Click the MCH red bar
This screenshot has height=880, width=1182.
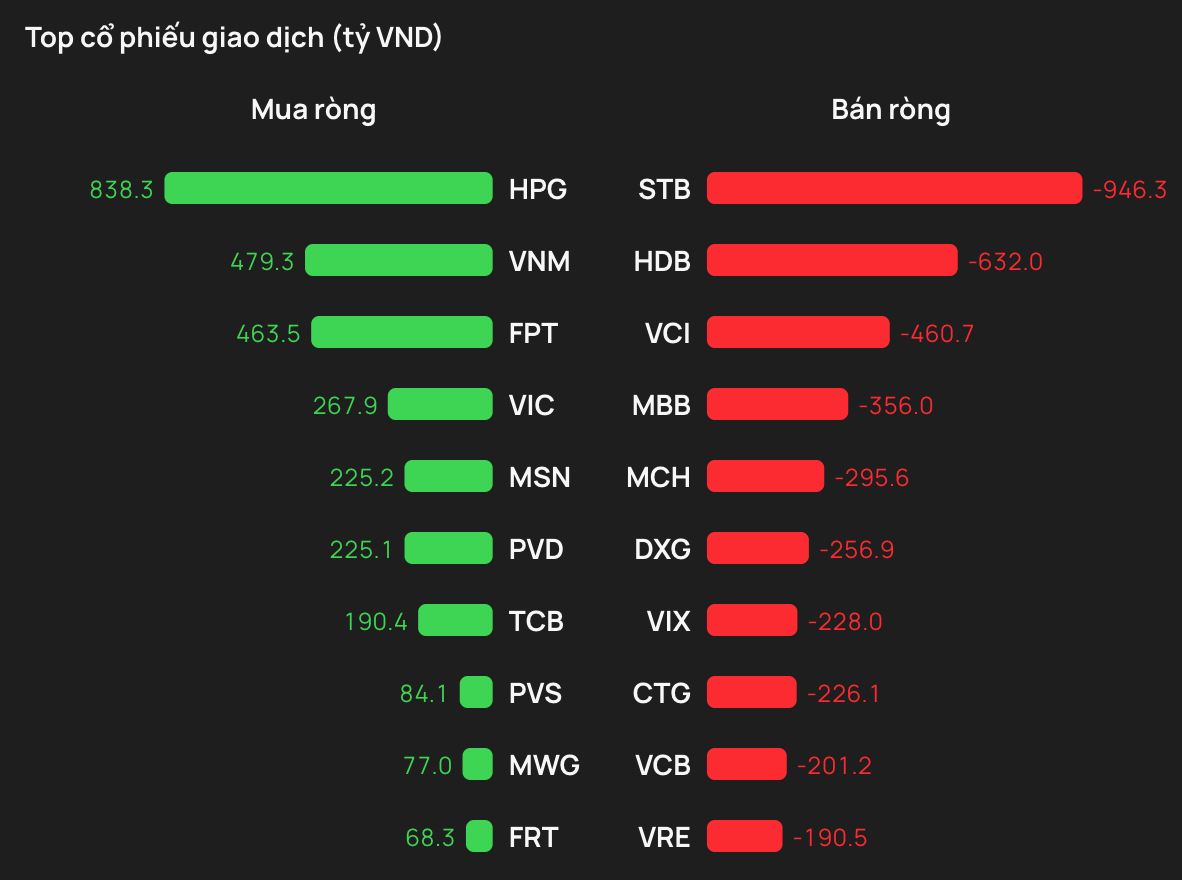pos(765,476)
